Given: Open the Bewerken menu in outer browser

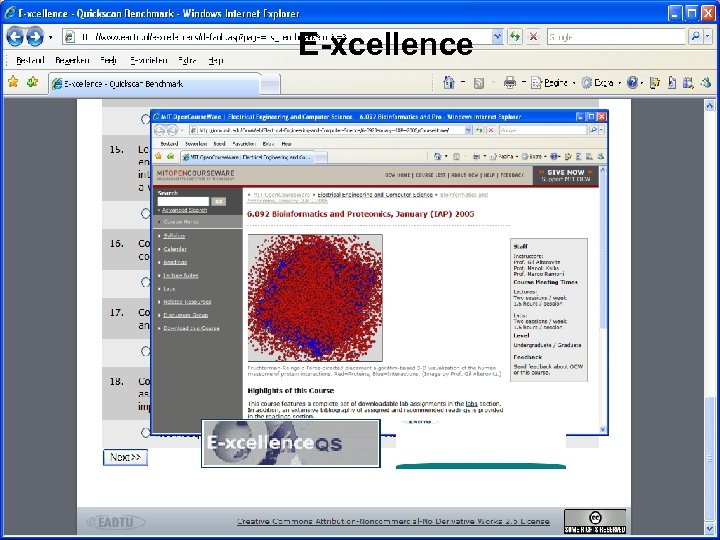Looking at the screenshot, I should [72, 60].
